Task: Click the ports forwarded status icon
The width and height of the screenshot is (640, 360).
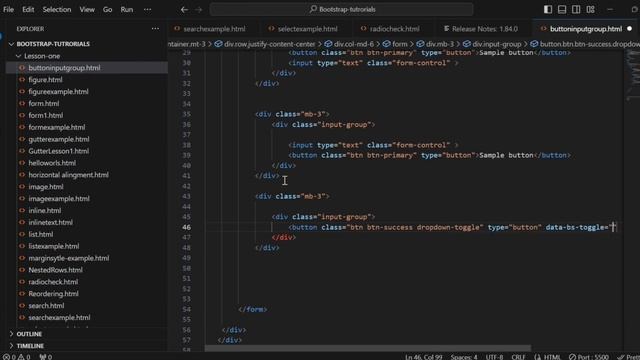Action: point(45,357)
